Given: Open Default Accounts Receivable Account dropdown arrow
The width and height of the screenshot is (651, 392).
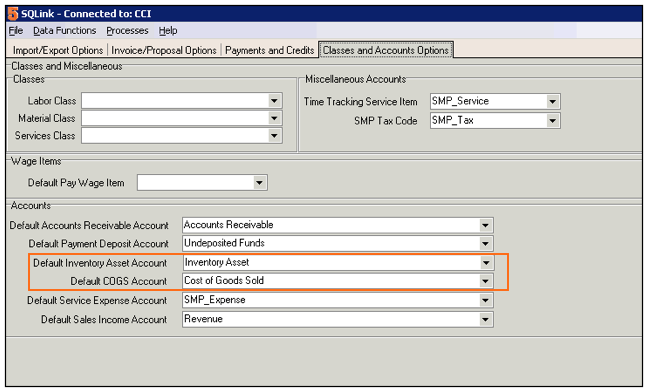Looking at the screenshot, I should (x=485, y=225).
